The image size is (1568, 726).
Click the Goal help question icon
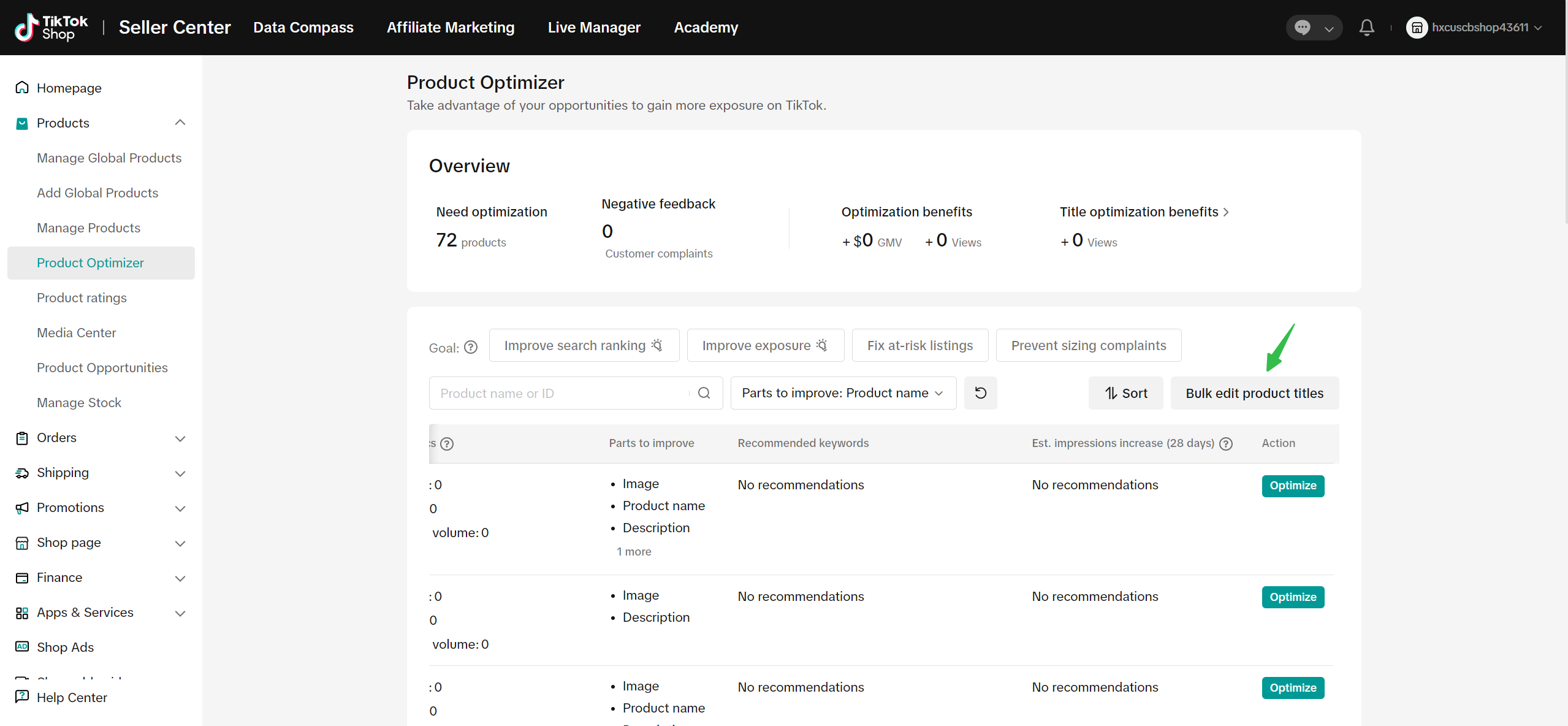471,348
